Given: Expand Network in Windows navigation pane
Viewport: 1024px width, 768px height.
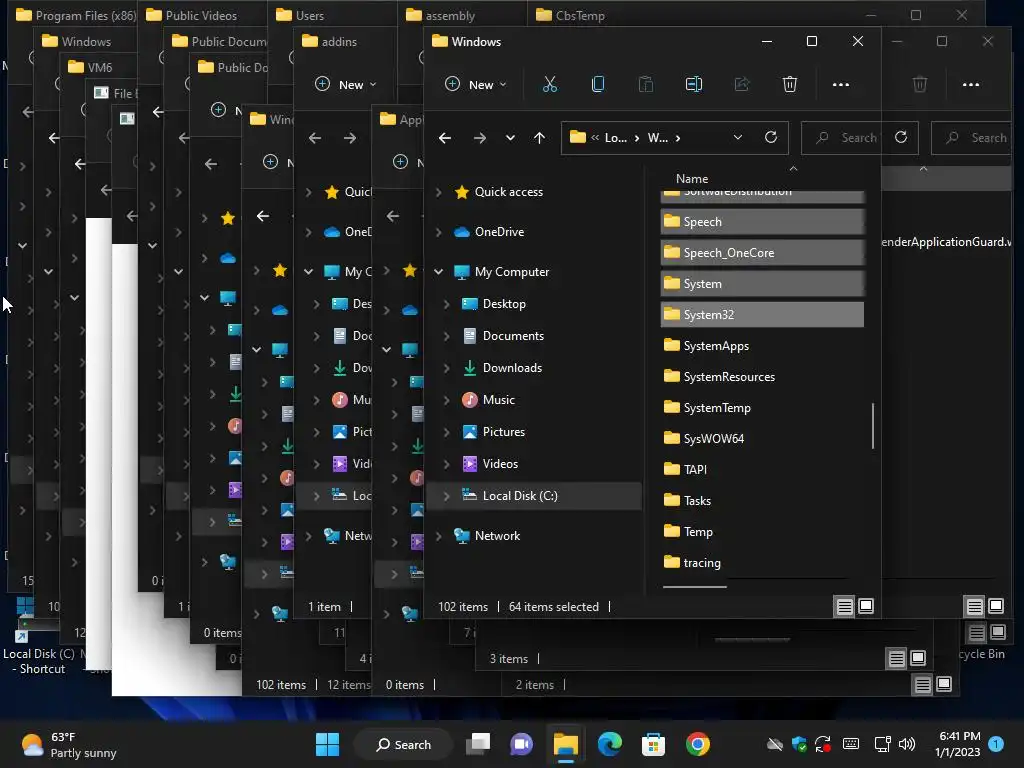Looking at the screenshot, I should [438, 536].
